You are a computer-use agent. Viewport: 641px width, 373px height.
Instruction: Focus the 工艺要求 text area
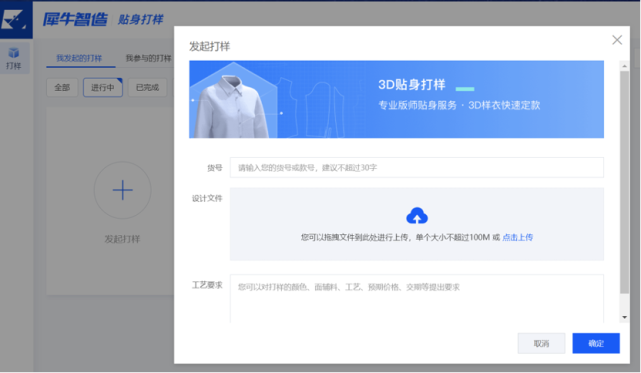click(417, 299)
